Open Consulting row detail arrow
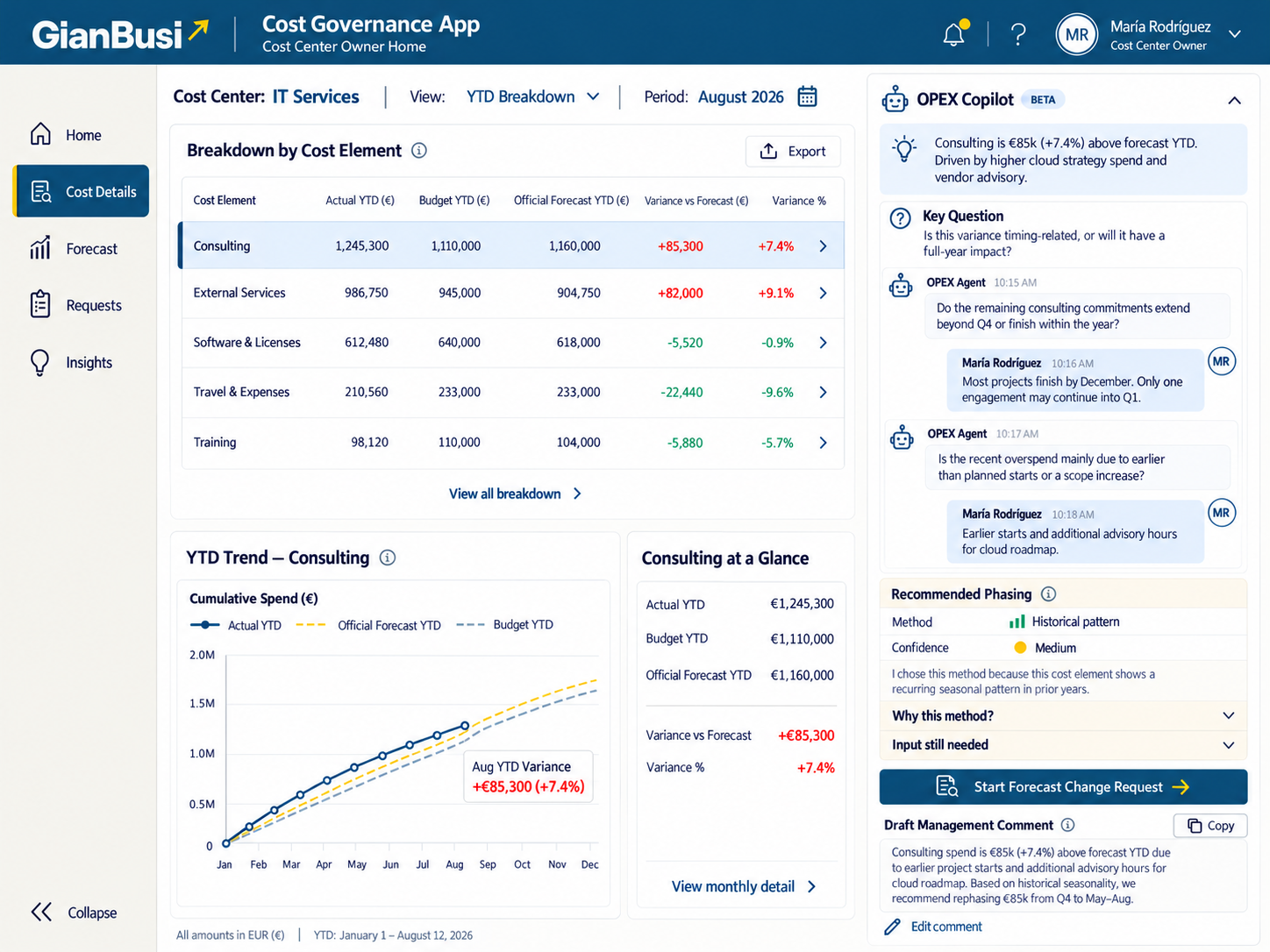This screenshot has width=1270, height=952. coord(823,246)
